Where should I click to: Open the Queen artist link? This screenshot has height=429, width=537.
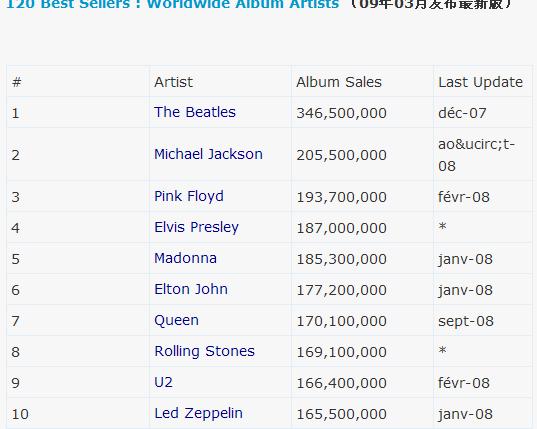(176, 320)
